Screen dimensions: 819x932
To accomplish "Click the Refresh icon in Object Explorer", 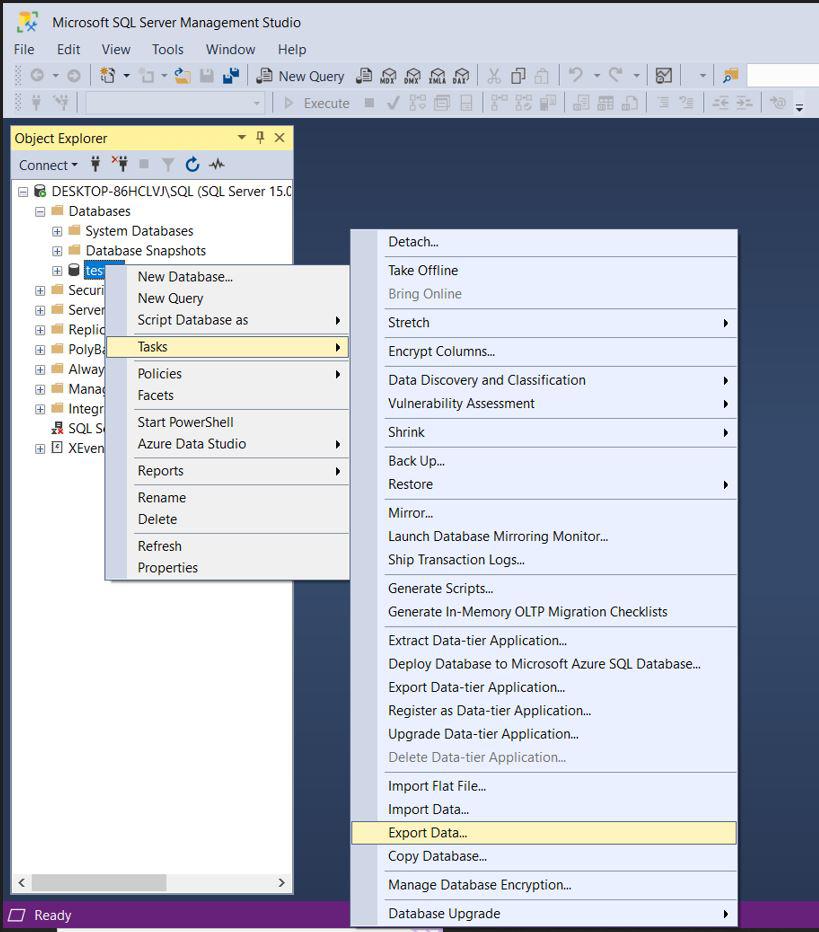I will 192,164.
